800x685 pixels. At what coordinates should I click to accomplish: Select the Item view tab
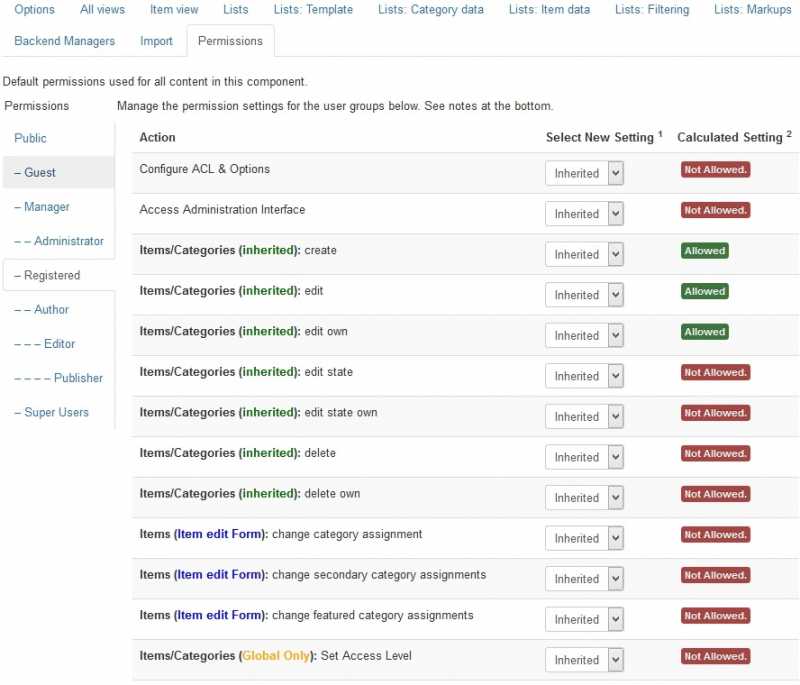174,10
